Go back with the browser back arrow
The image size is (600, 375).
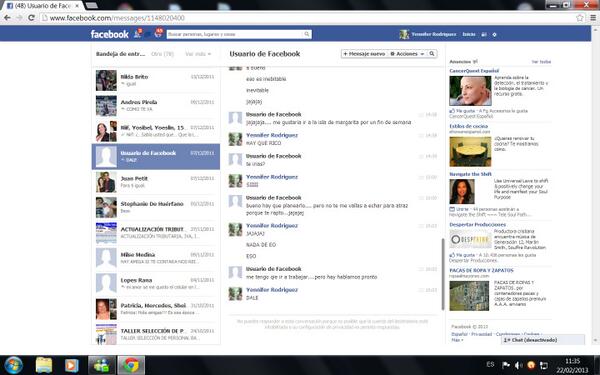7,18
